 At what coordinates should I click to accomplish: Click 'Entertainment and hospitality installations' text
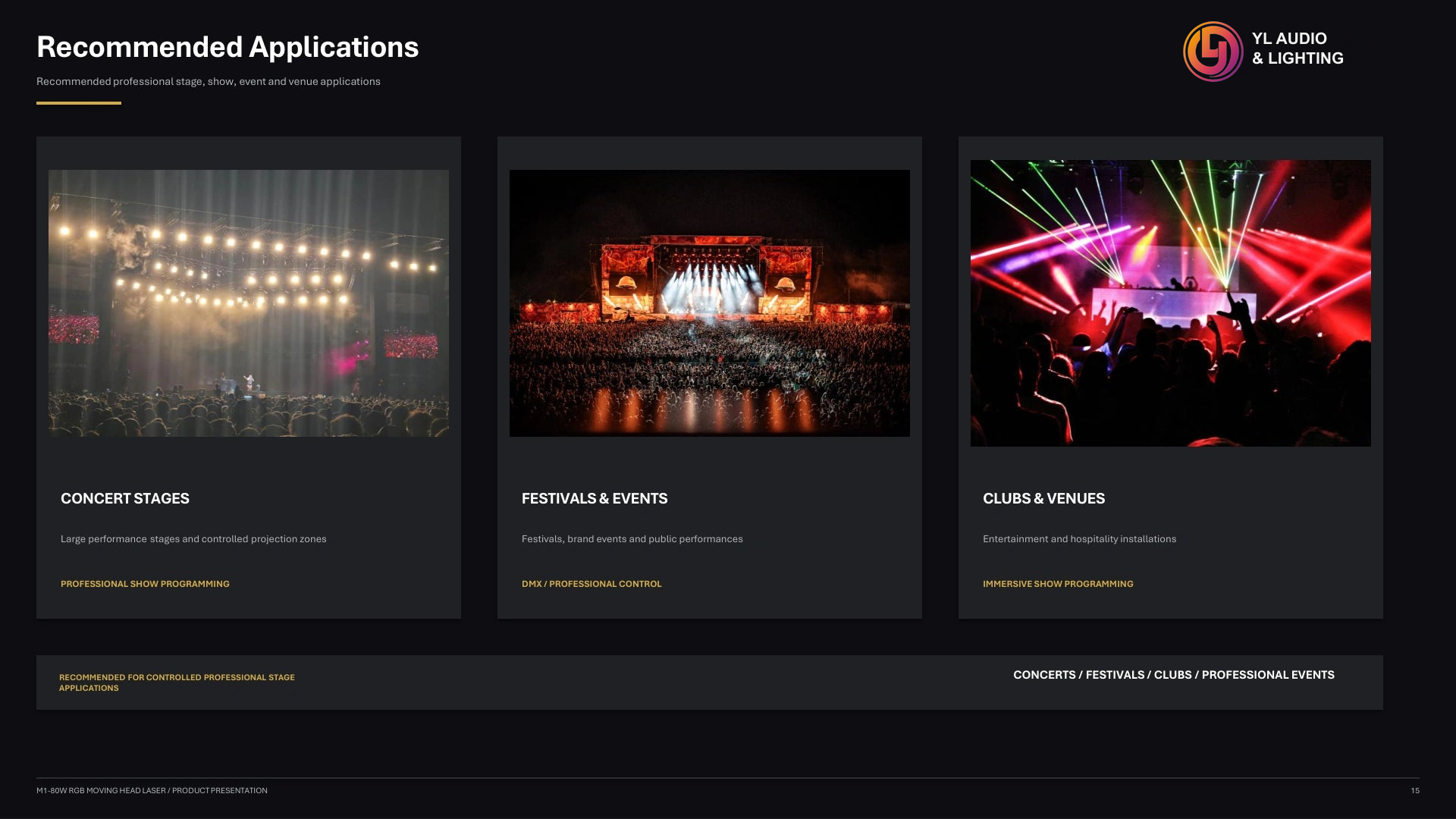[1080, 539]
